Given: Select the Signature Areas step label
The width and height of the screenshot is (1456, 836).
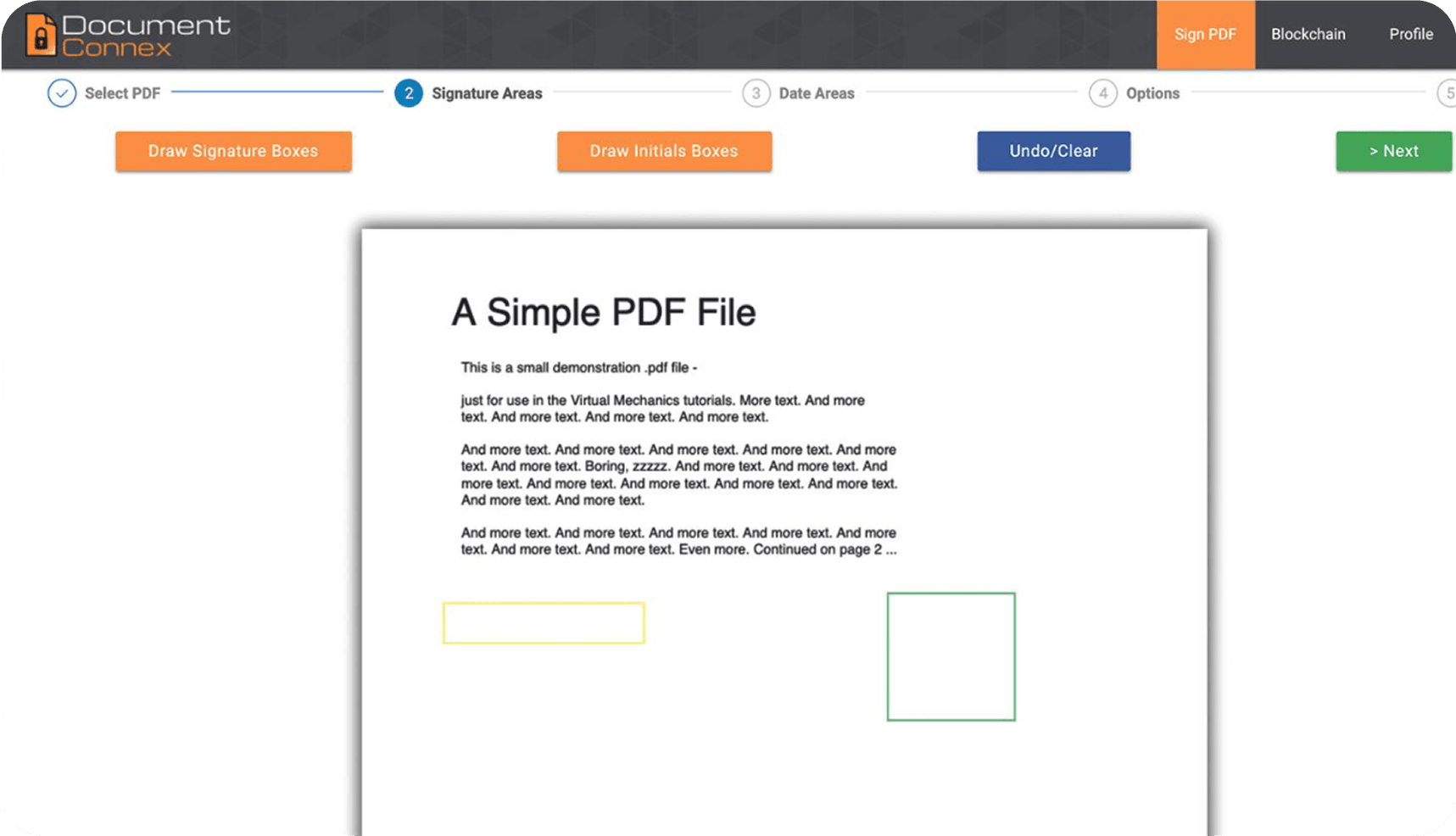Looking at the screenshot, I should point(487,93).
